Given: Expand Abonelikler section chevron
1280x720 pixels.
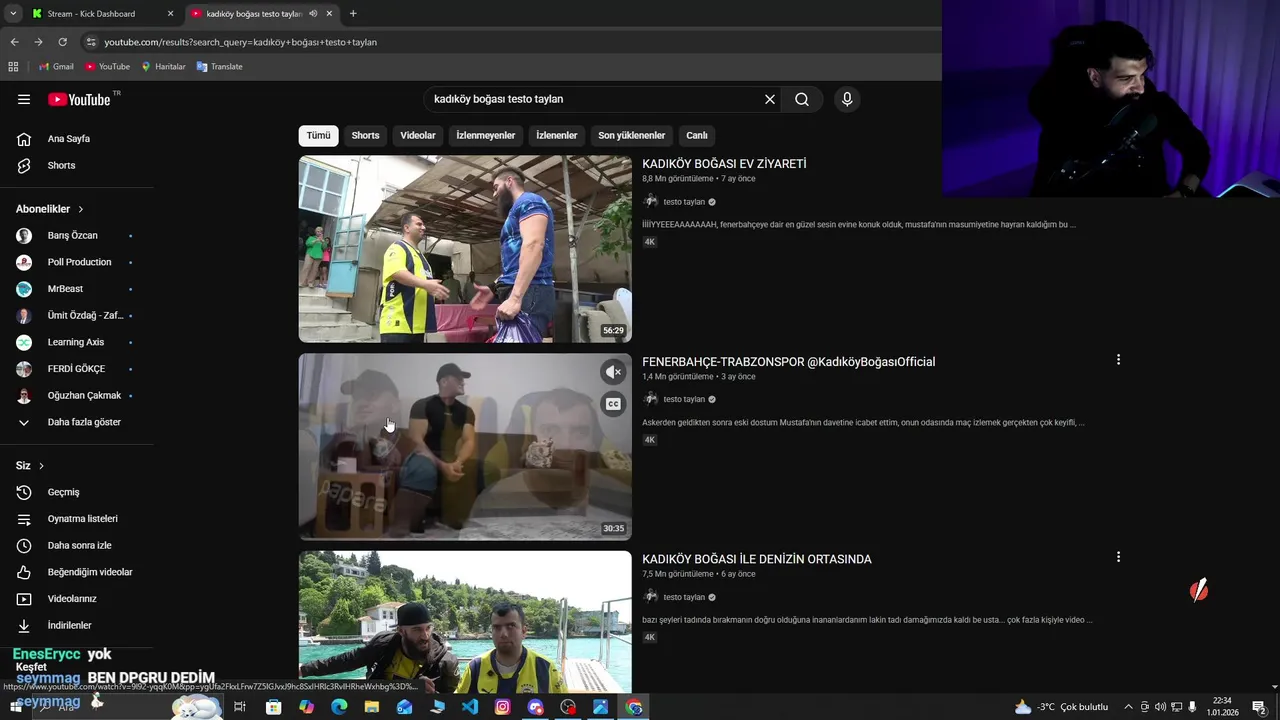Looking at the screenshot, I should coord(81,209).
